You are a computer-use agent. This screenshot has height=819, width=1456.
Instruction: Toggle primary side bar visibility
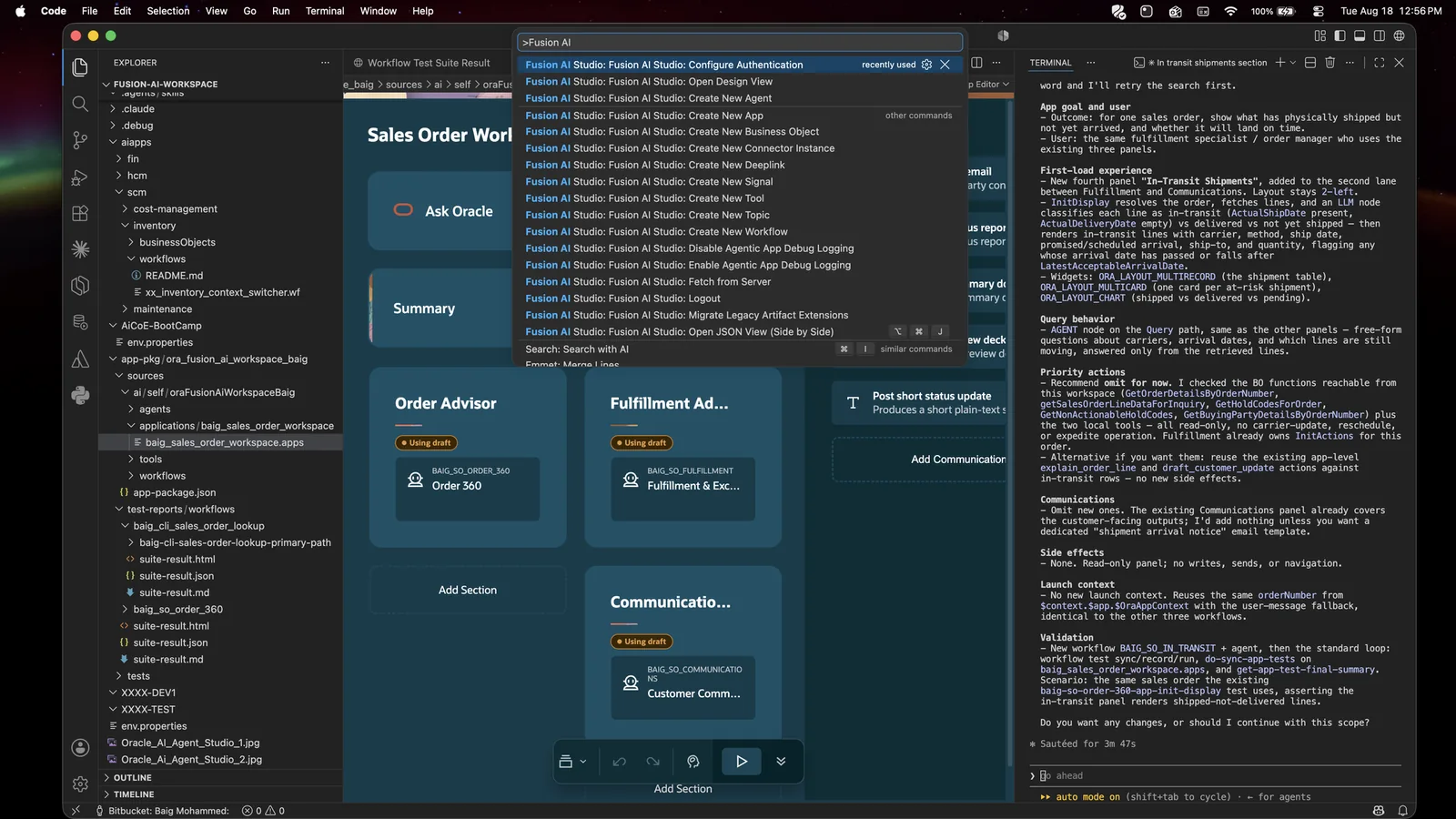pyautogui.click(x=1340, y=35)
